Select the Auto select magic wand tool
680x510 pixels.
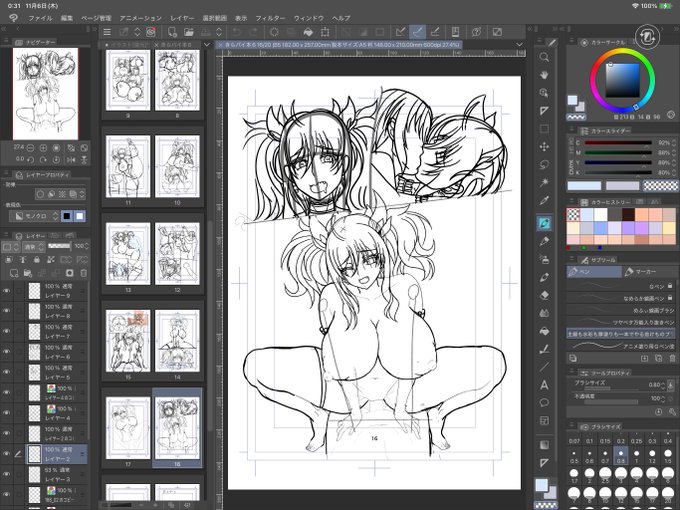click(544, 183)
